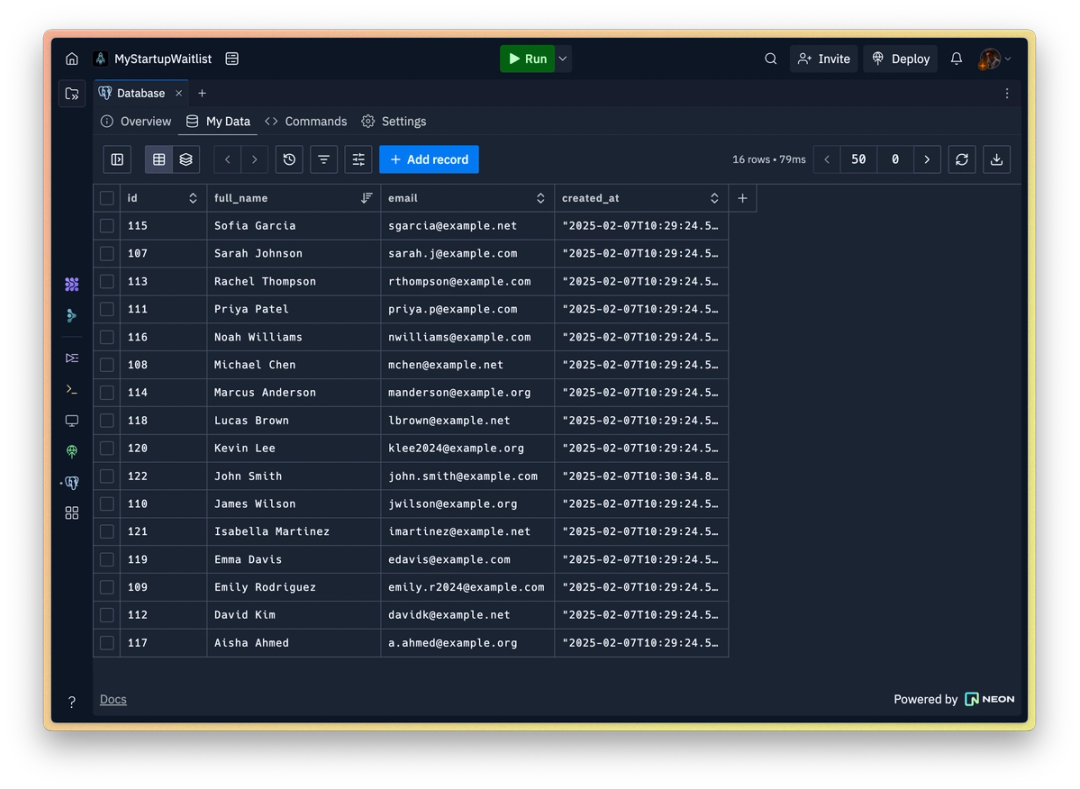The height and width of the screenshot is (789, 1080).
Task: Select the green web hosting globe icon
Action: point(71,451)
